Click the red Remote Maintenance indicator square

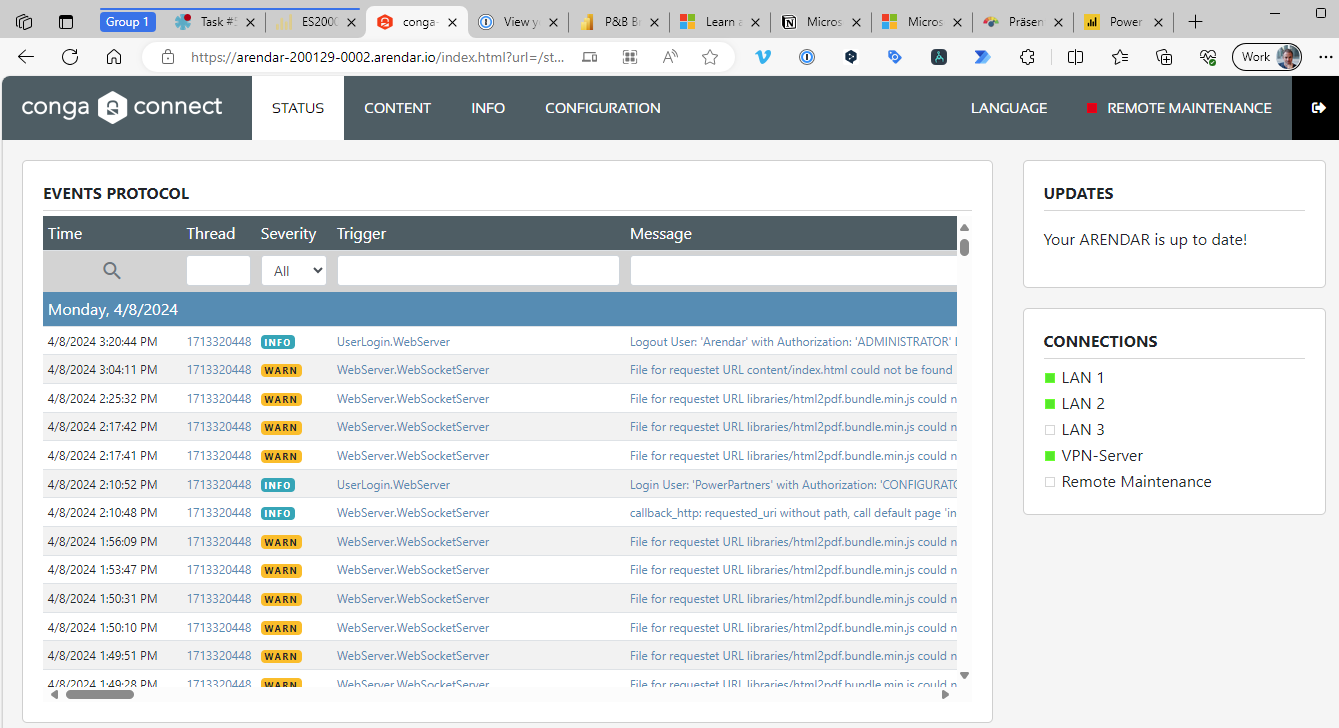(x=1092, y=108)
